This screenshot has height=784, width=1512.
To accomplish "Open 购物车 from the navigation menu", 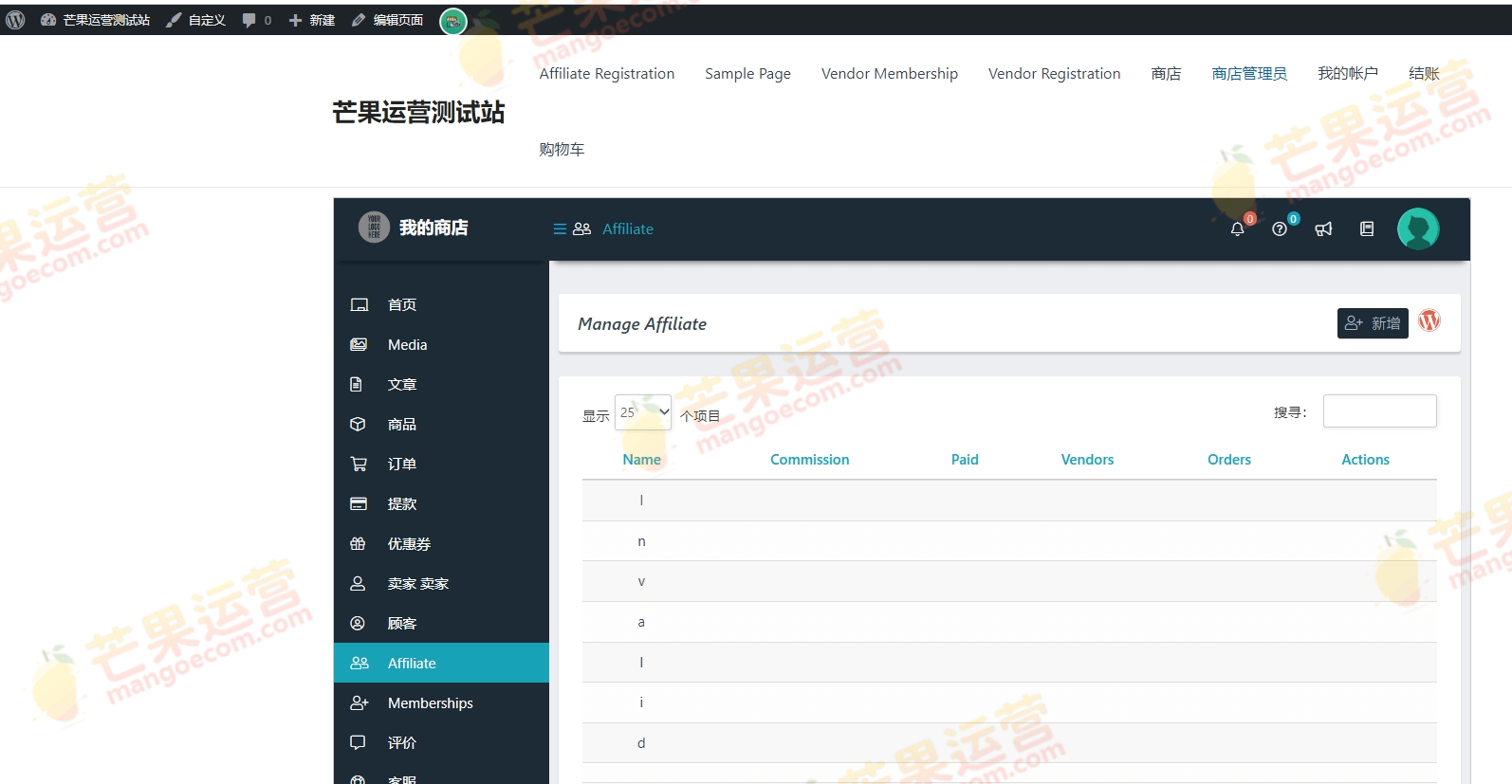I will point(562,149).
